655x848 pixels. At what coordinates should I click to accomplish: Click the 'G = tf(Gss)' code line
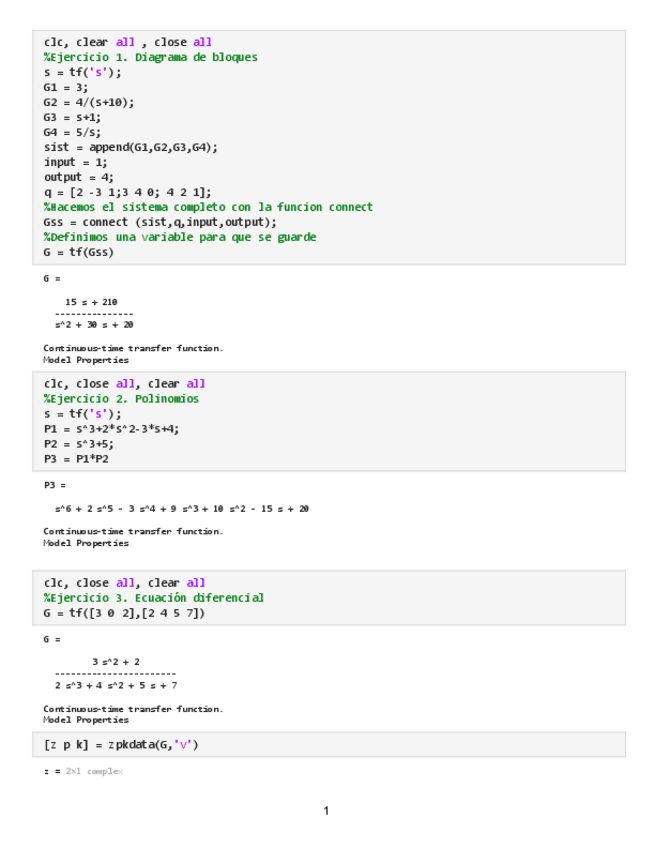point(79,252)
